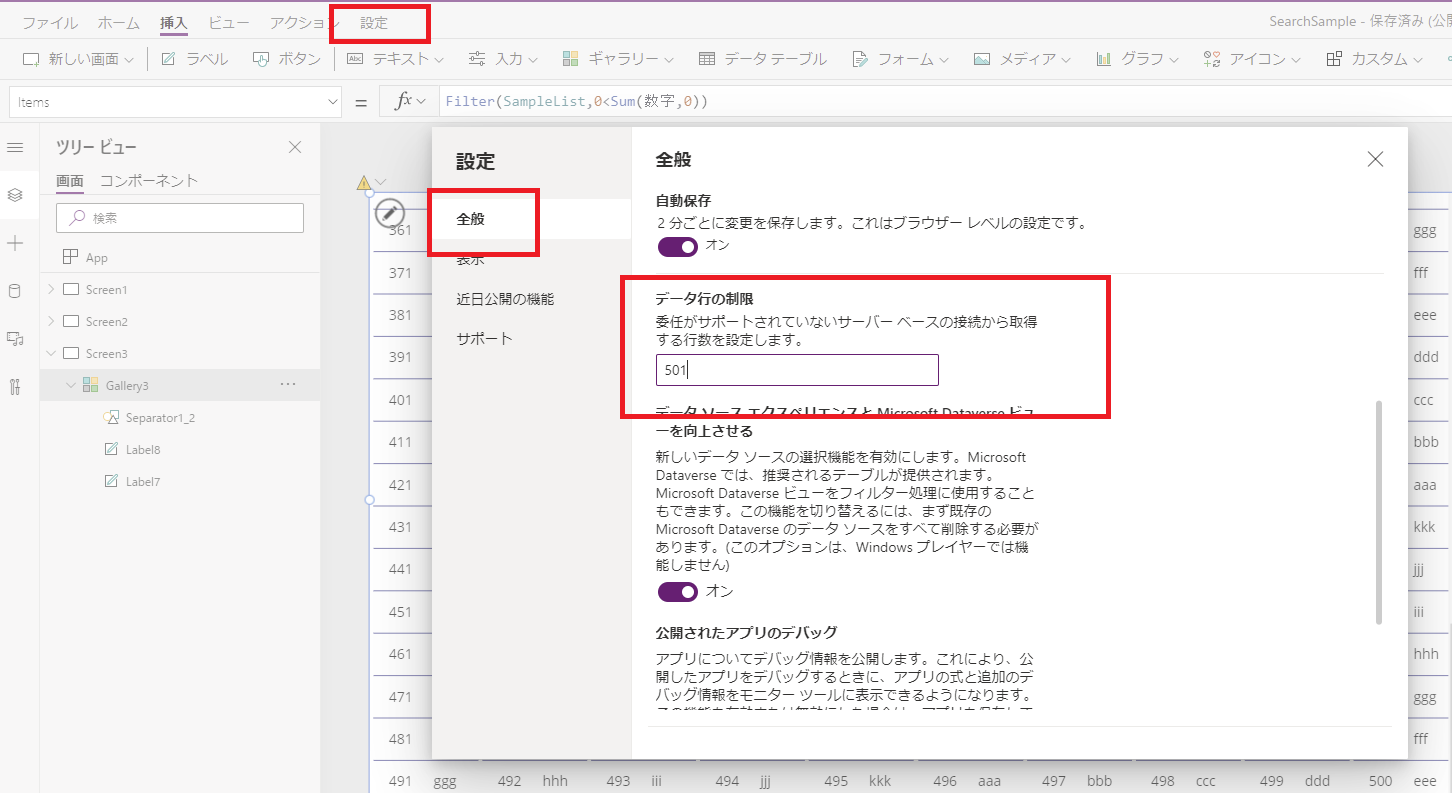Turn off the 自動保存 toggle
Image resolution: width=1452 pixels, height=793 pixels.
[677, 247]
